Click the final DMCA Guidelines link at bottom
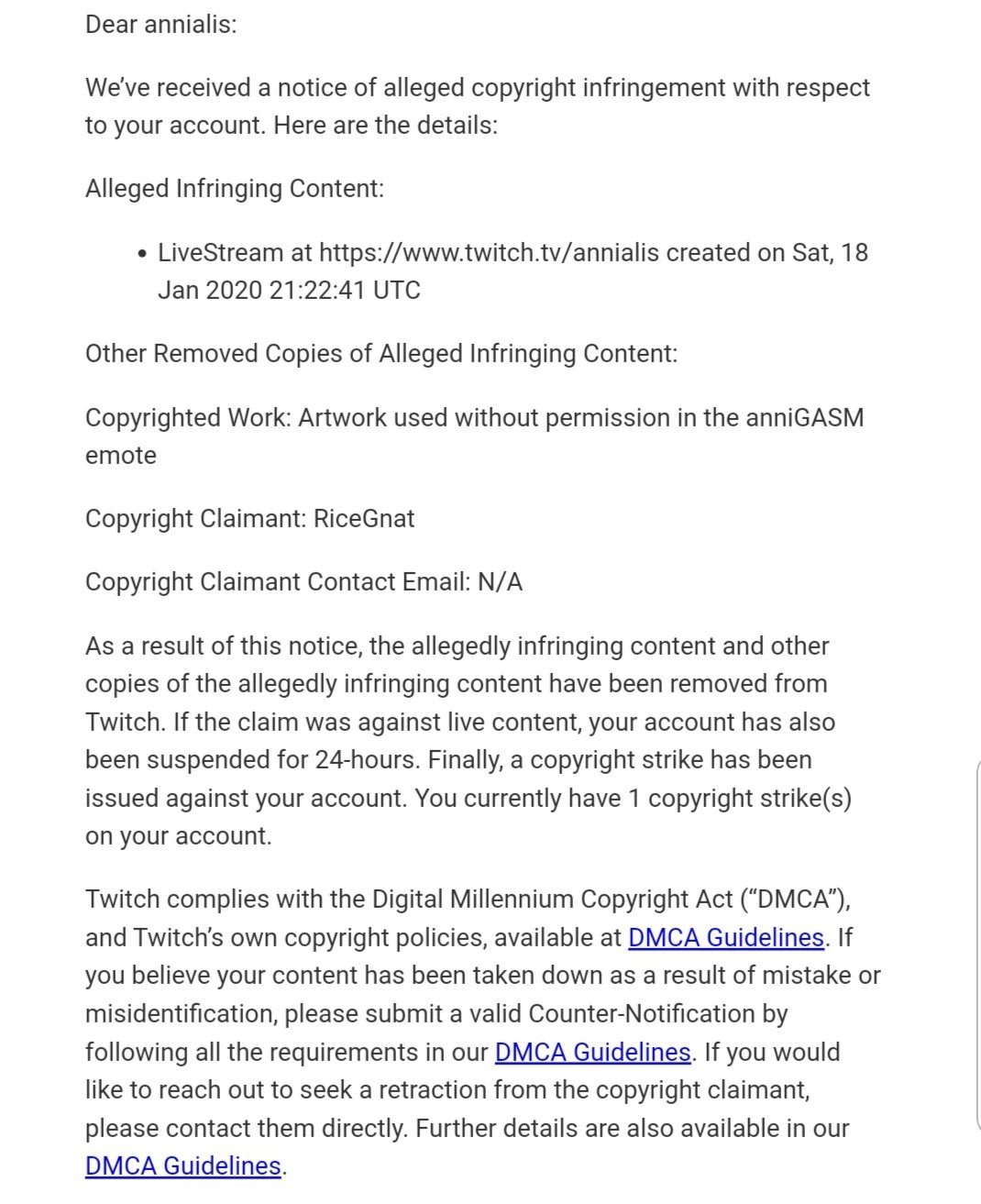Image resolution: width=981 pixels, height=1204 pixels. (182, 1165)
